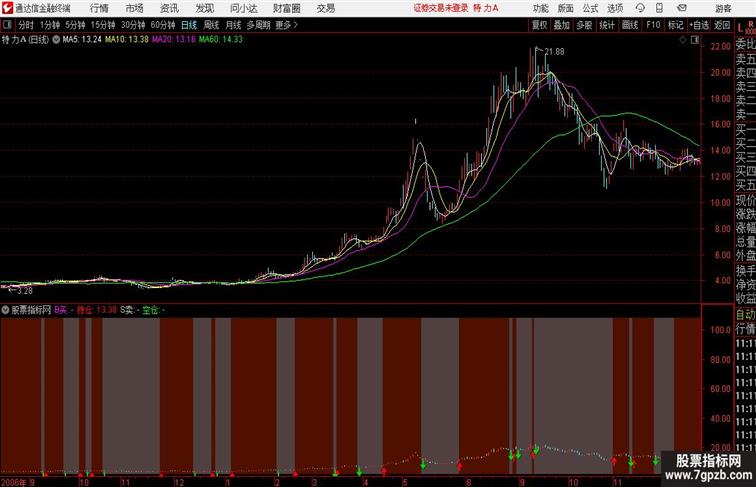Switch to the 月线 monthly period
The image size is (756, 487).
click(233, 25)
